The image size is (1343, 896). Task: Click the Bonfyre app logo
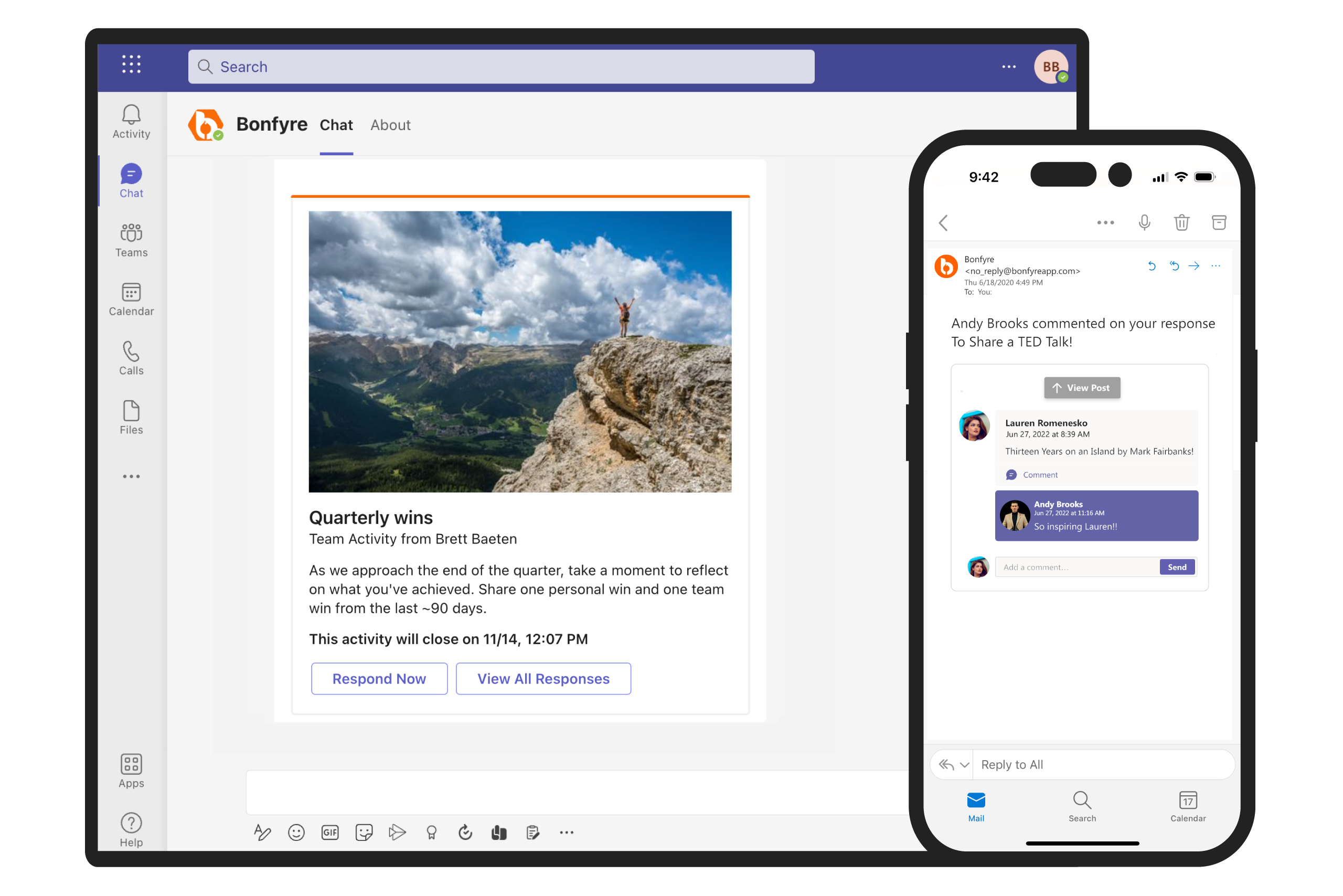click(205, 124)
